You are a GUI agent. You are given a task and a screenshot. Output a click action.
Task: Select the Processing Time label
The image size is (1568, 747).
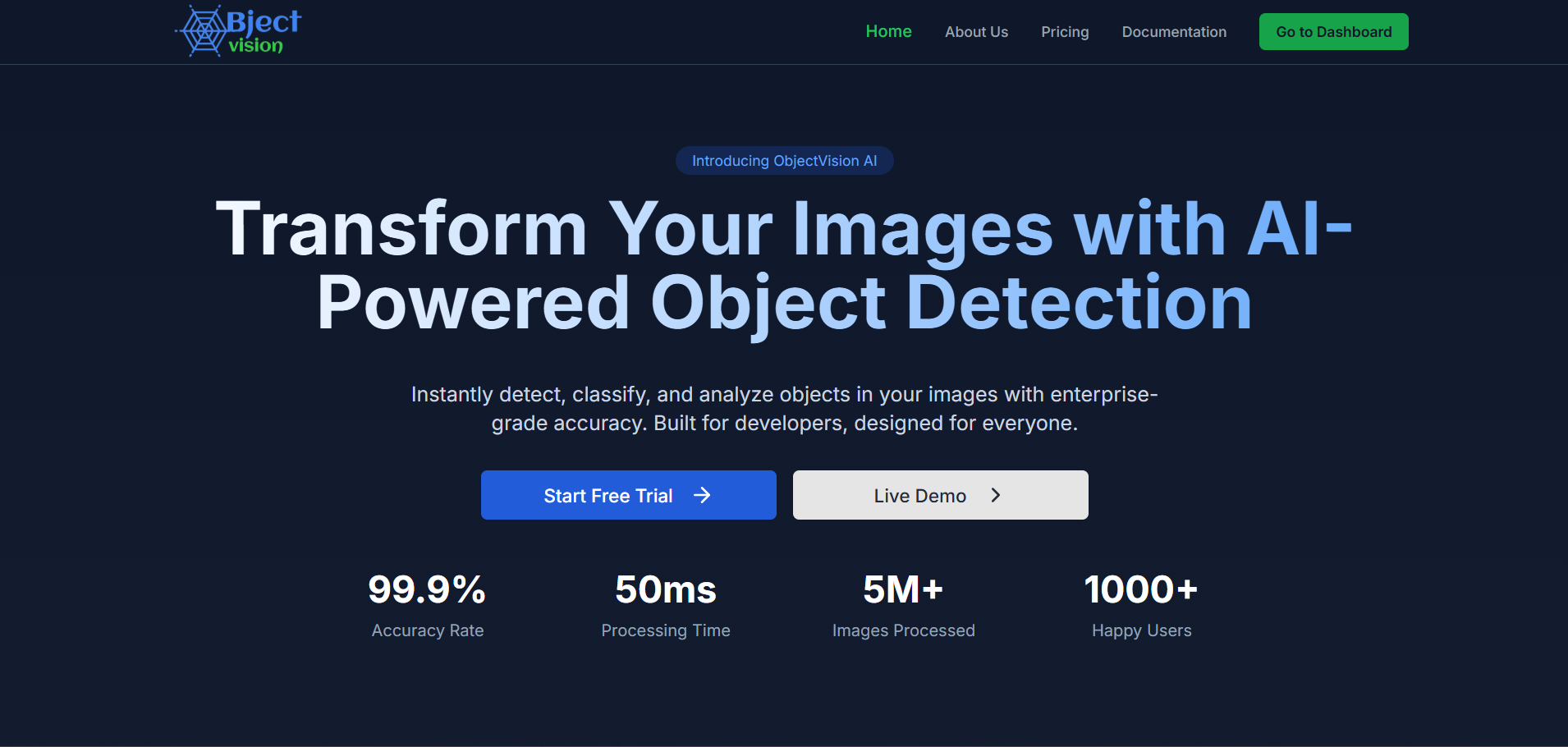665,630
